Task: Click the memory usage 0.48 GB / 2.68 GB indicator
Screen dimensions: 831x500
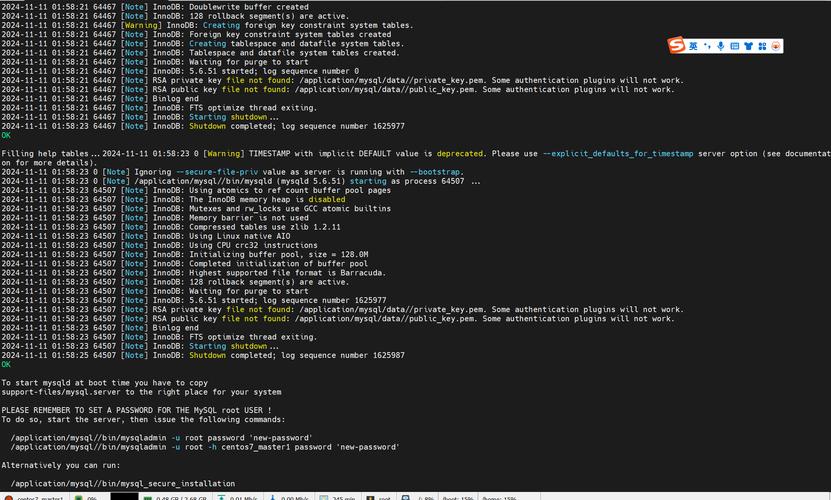Action: pos(176,498)
